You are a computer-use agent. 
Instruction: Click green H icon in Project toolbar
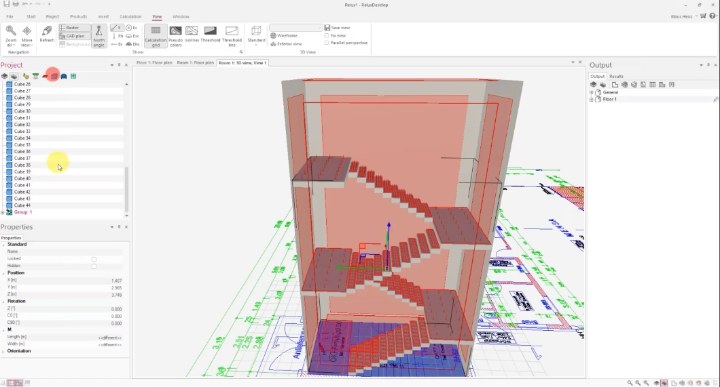click(x=73, y=76)
